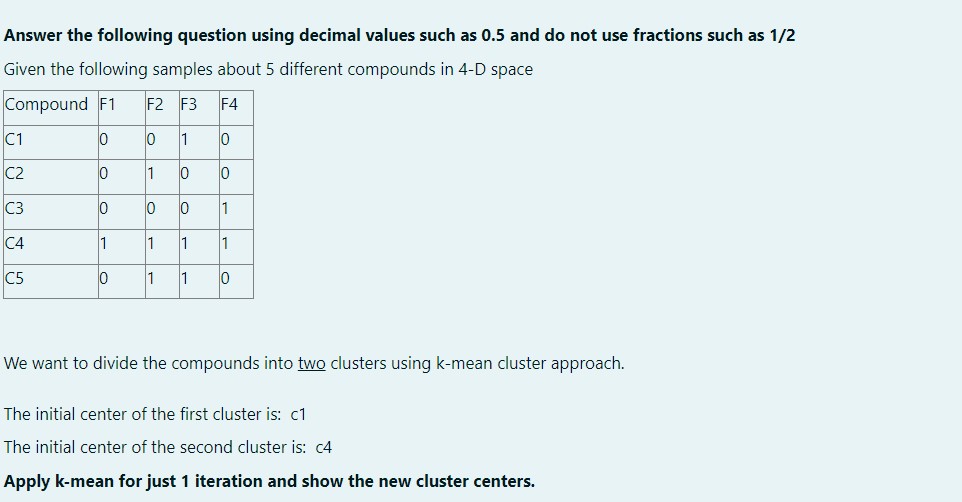Image resolution: width=962 pixels, height=502 pixels.
Task: Click the F2 value in row C2
Action: 162,177
